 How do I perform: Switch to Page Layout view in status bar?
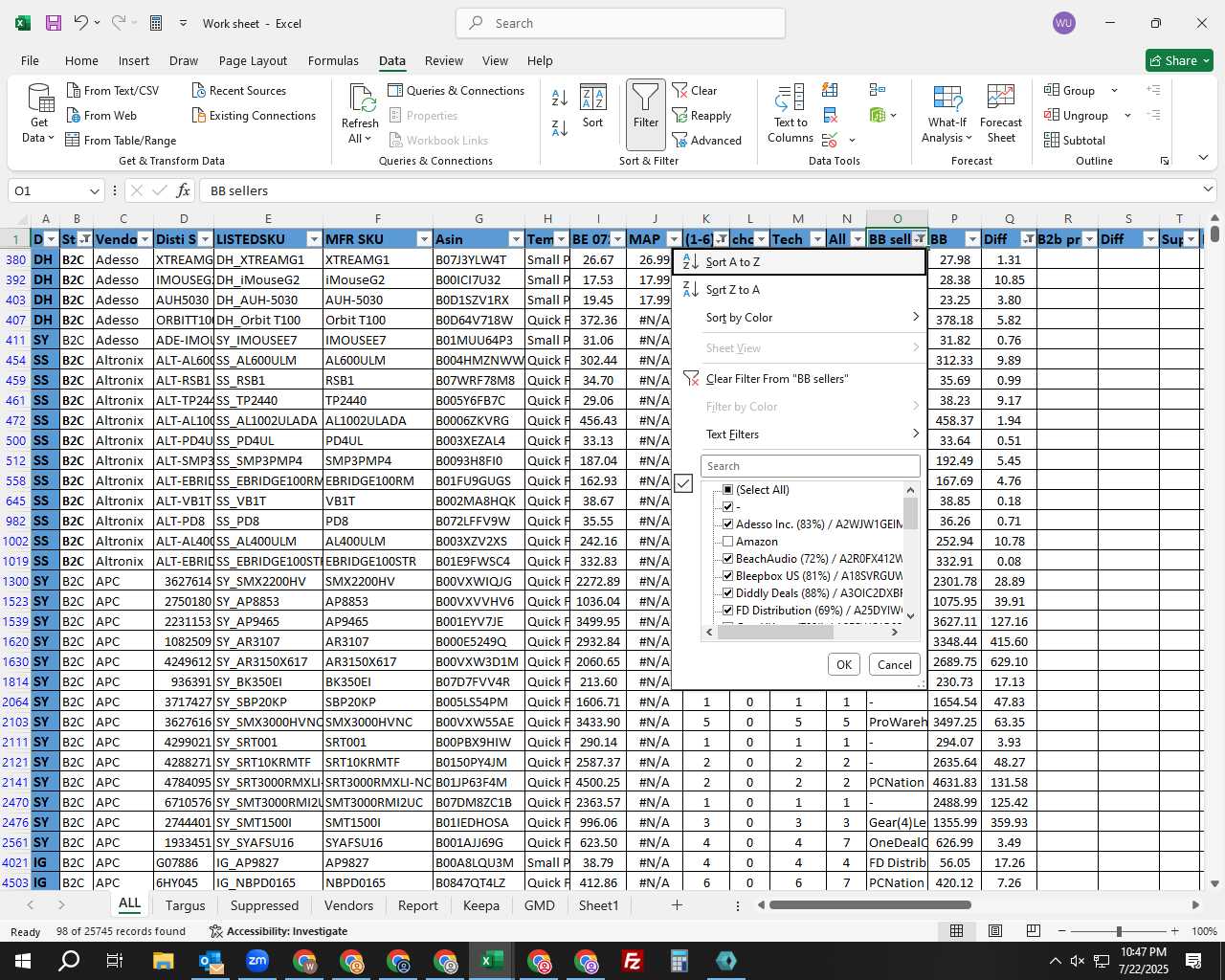pos(995,931)
